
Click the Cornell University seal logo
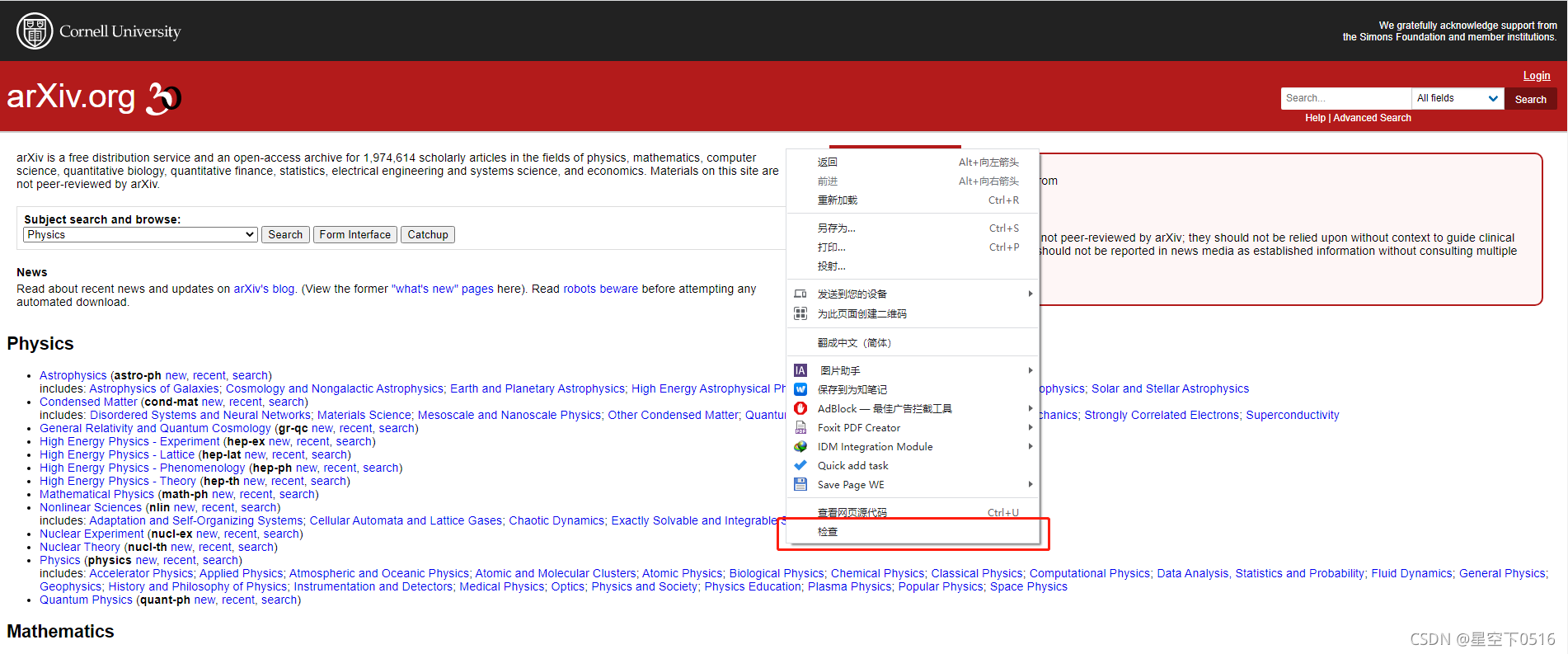click(35, 31)
